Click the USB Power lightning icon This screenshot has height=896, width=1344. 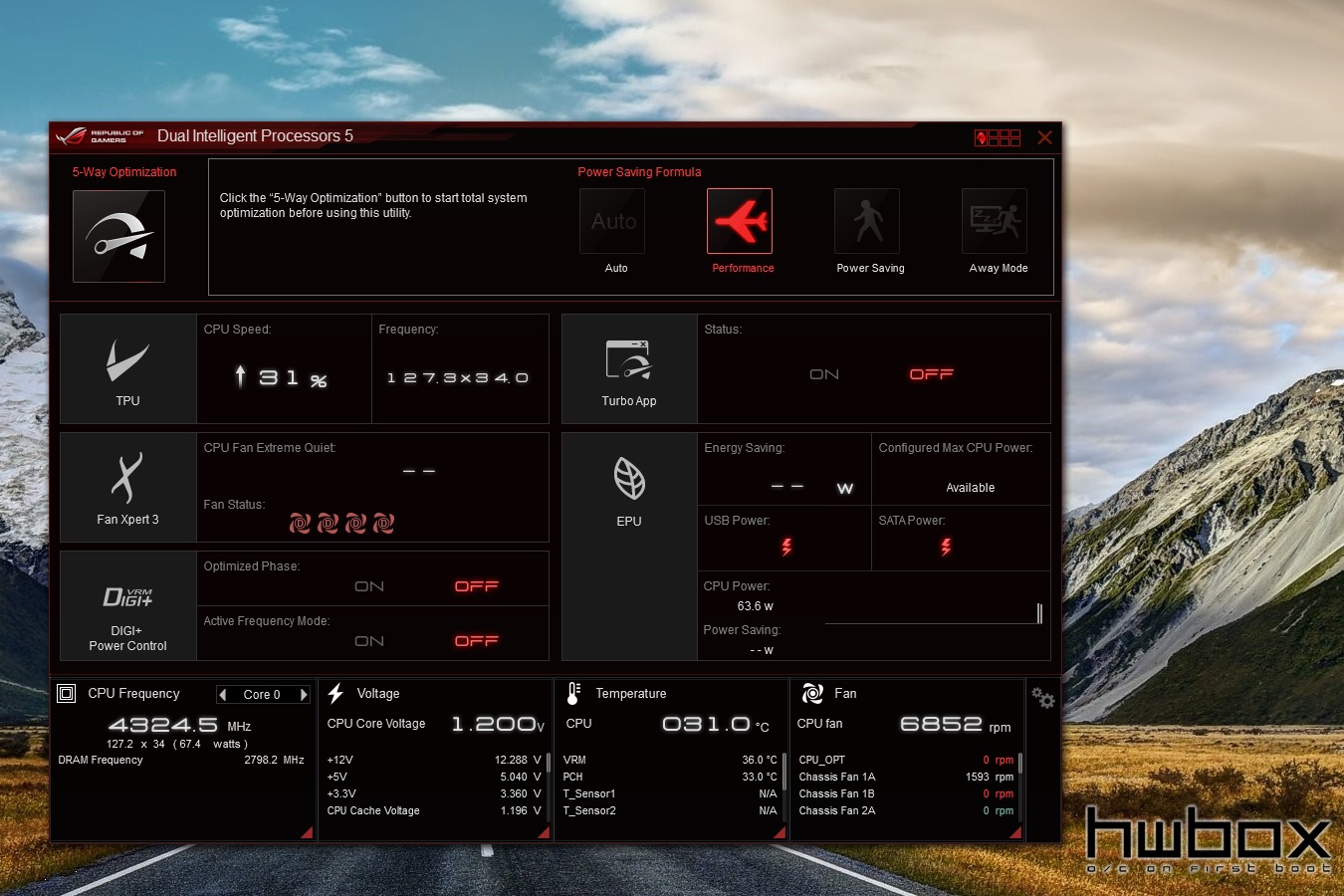(786, 547)
